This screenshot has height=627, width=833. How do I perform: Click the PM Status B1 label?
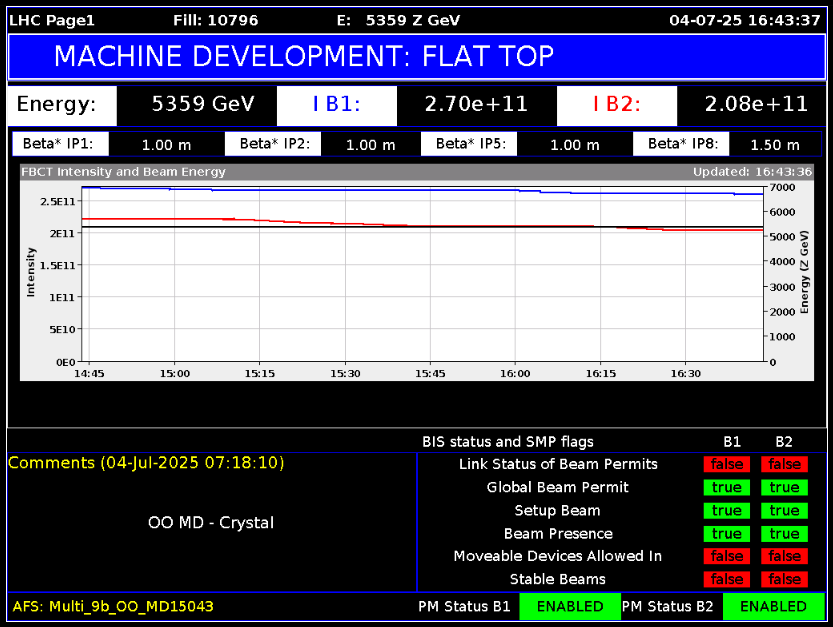tap(464, 606)
